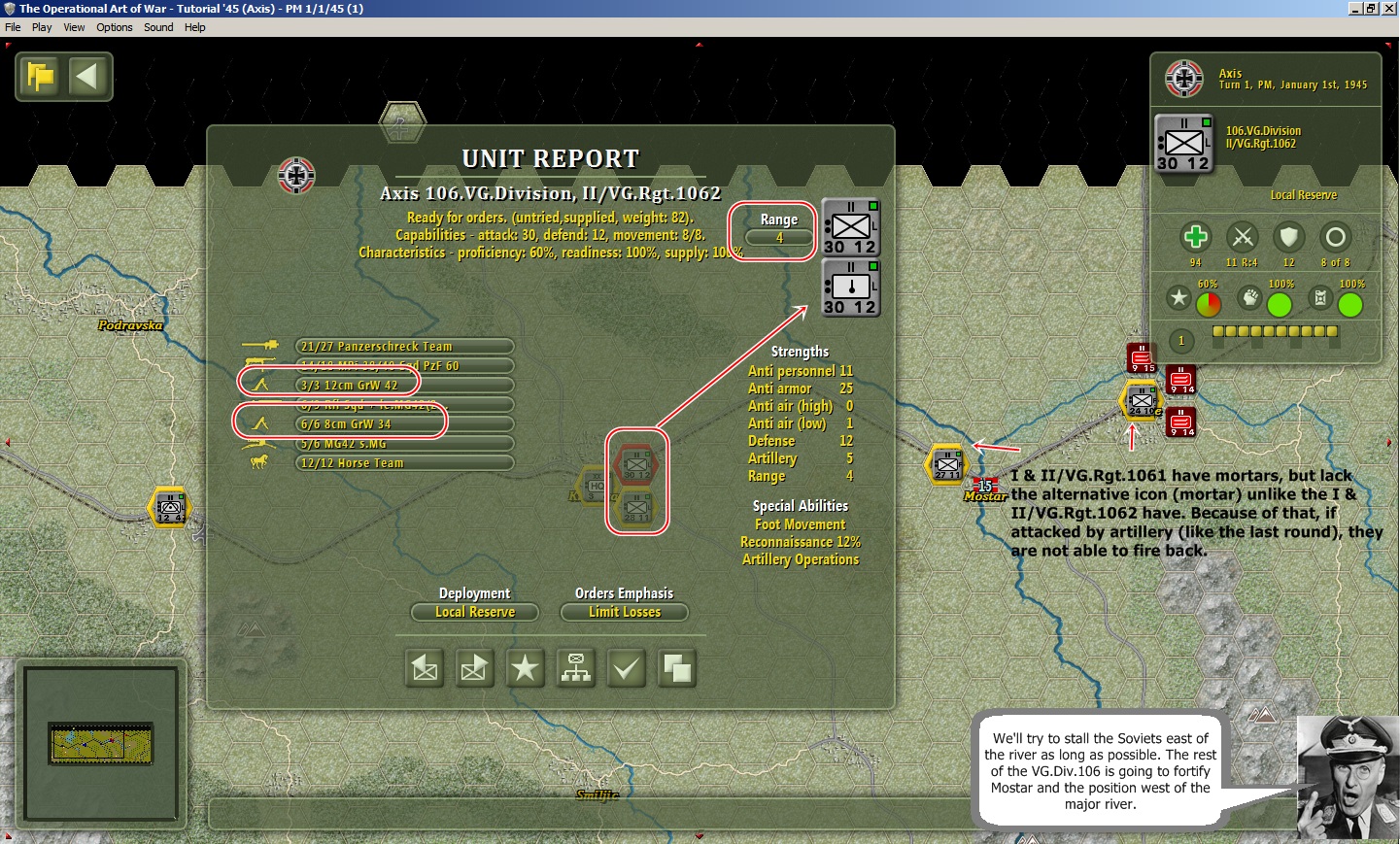This screenshot has width=1400, height=844.
Task: Click the next unit envelope icon
Action: pyautogui.click(x=475, y=668)
